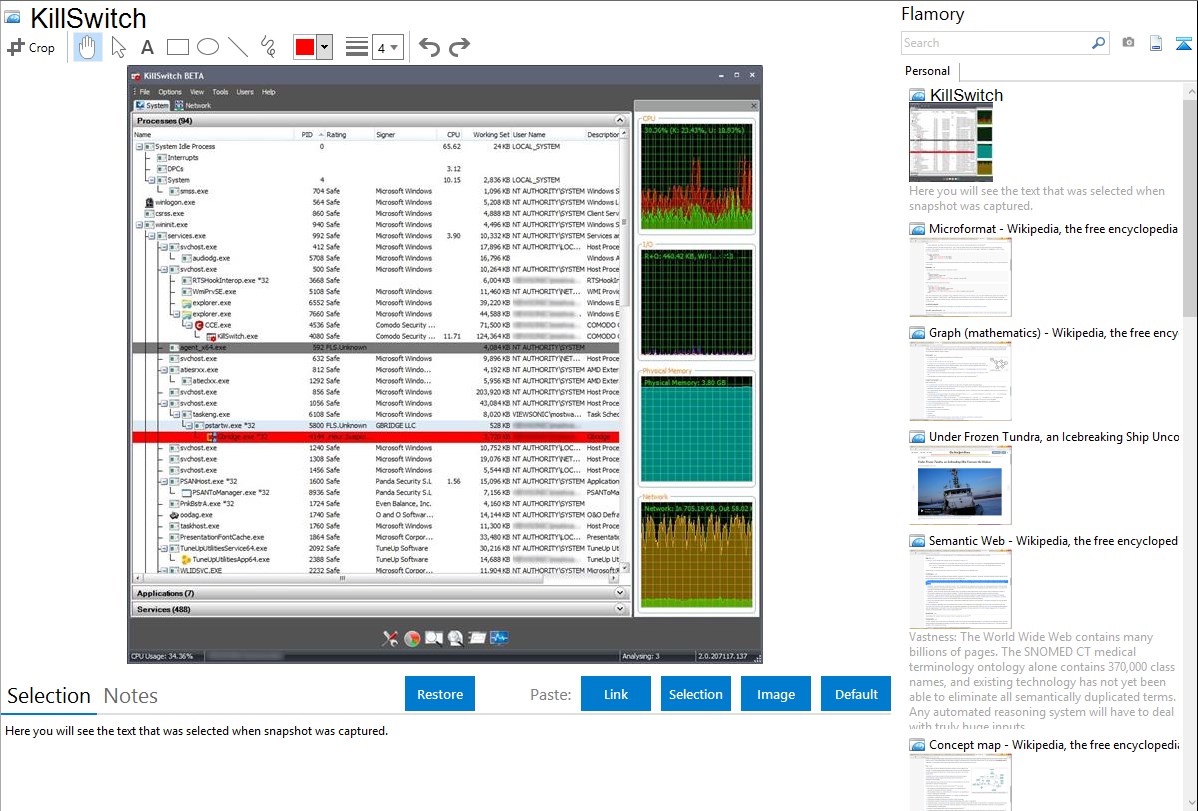Click the Flamory search field
1198x811 pixels.
pyautogui.click(x=996, y=43)
